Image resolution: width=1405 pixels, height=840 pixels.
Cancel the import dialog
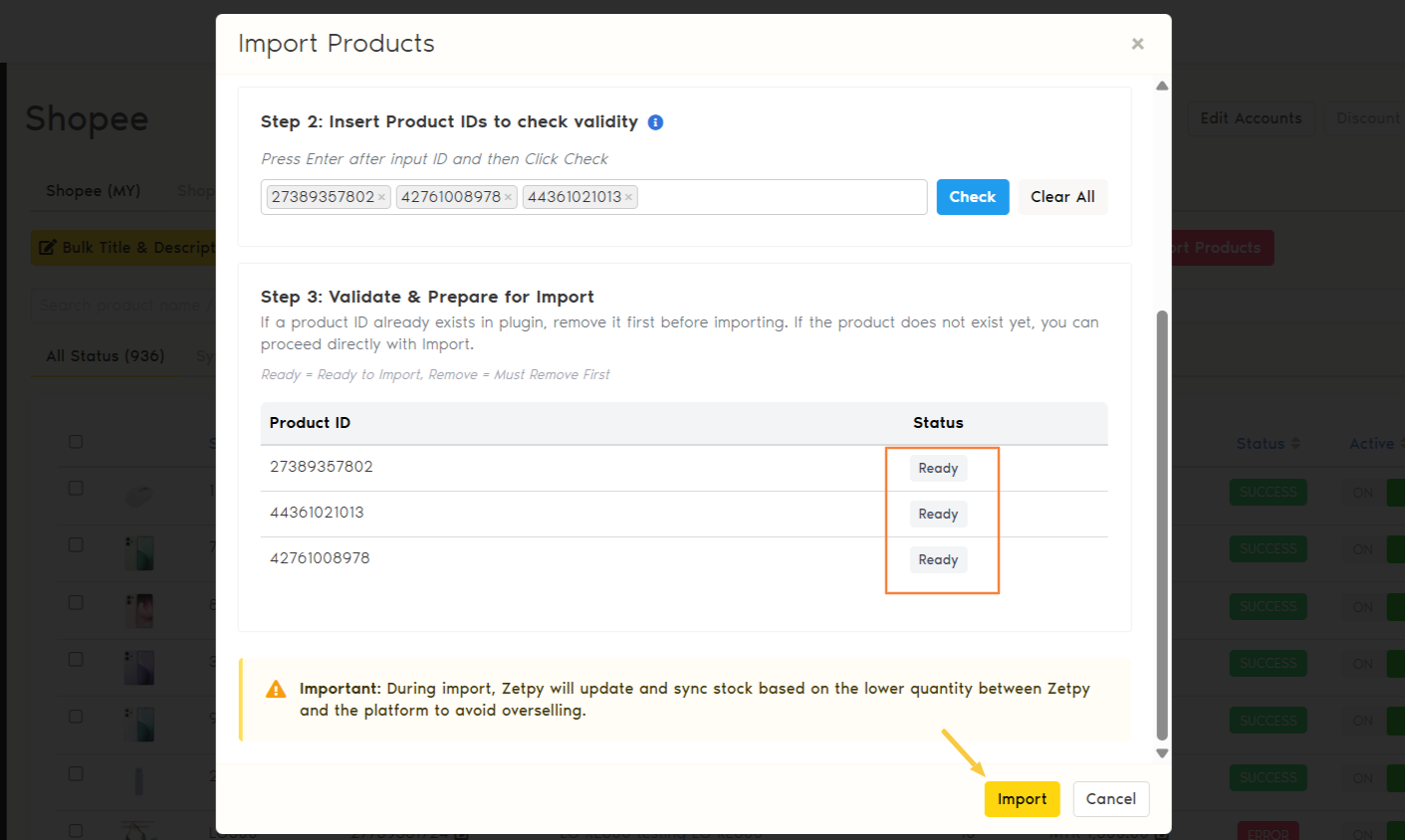[x=1110, y=799]
